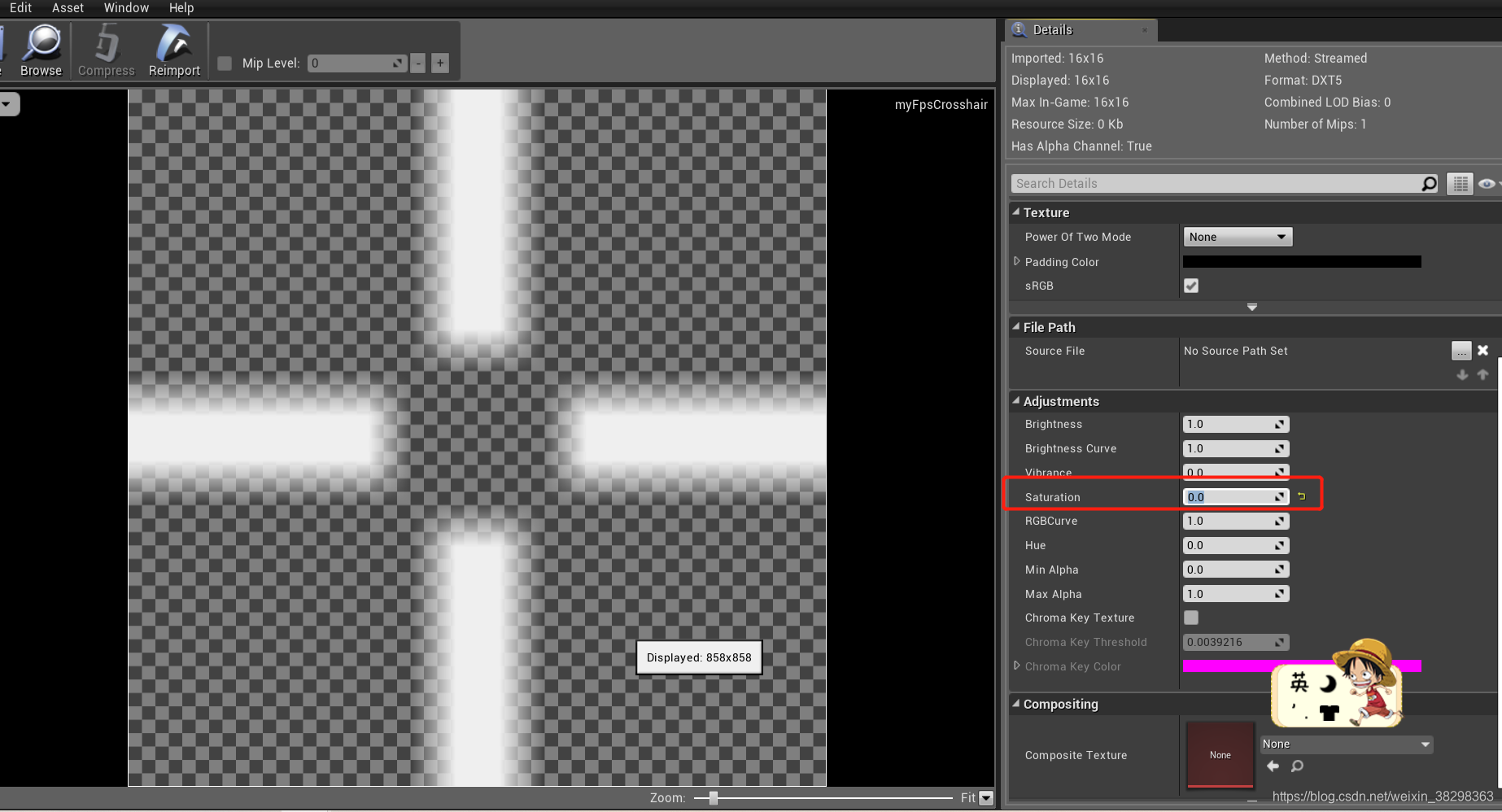Click the Min Alpha value field
This screenshot has height=812, width=1502.
coord(1236,570)
